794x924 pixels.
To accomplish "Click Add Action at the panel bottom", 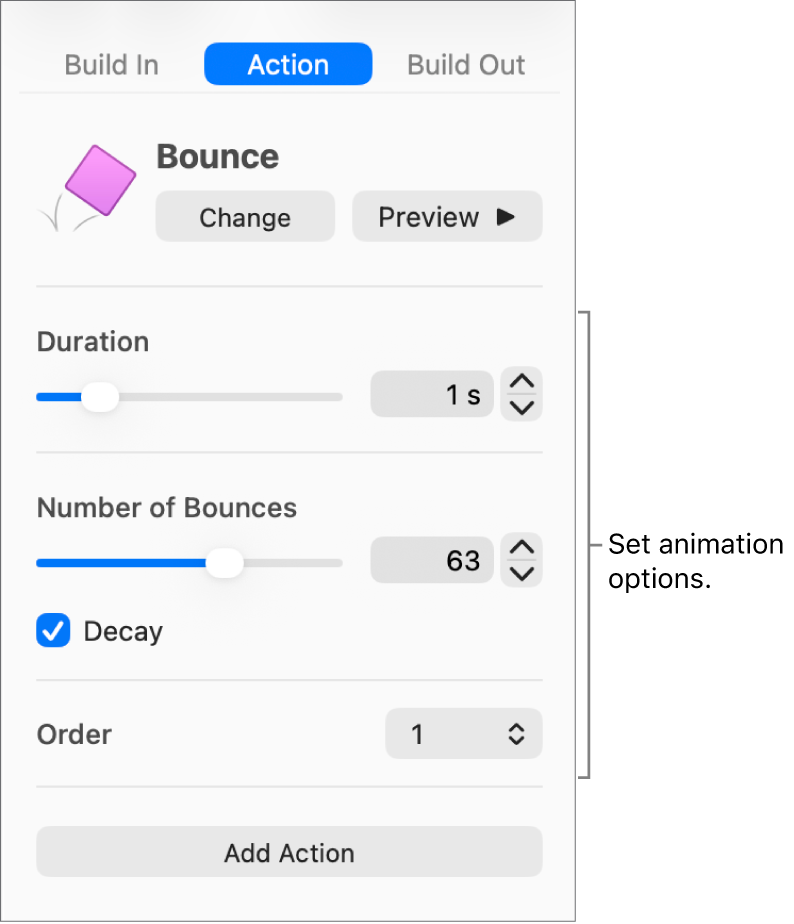I will pyautogui.click(x=289, y=852).
